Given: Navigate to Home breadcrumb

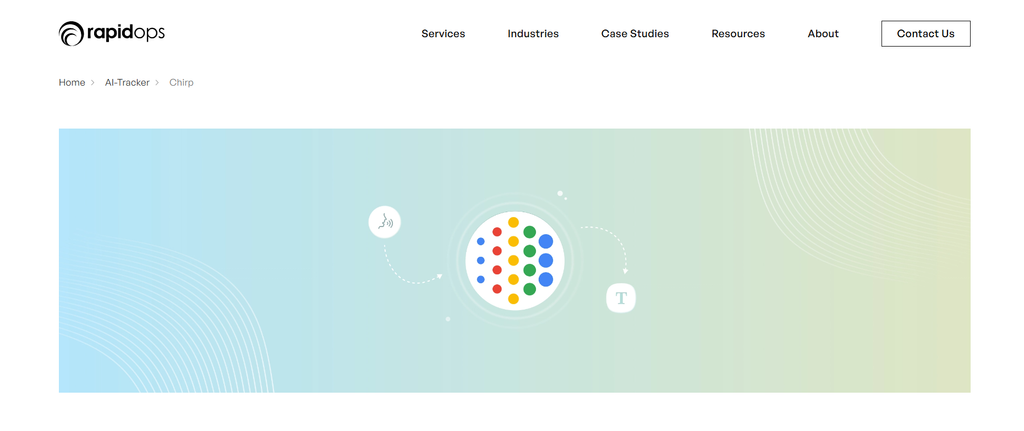Looking at the screenshot, I should pos(72,82).
